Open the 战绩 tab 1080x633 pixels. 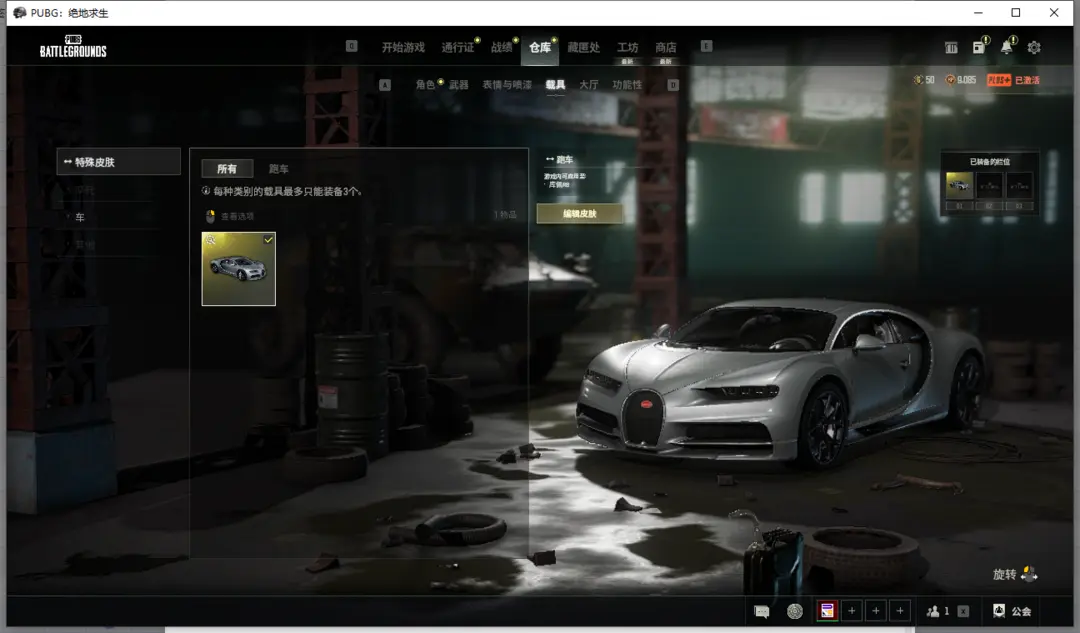(x=501, y=47)
